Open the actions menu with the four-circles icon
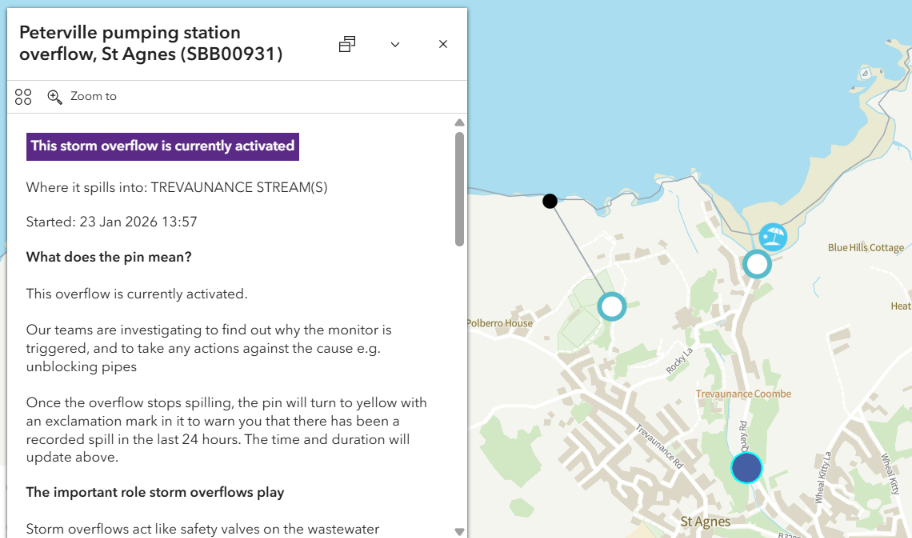The image size is (912, 538). pos(23,97)
